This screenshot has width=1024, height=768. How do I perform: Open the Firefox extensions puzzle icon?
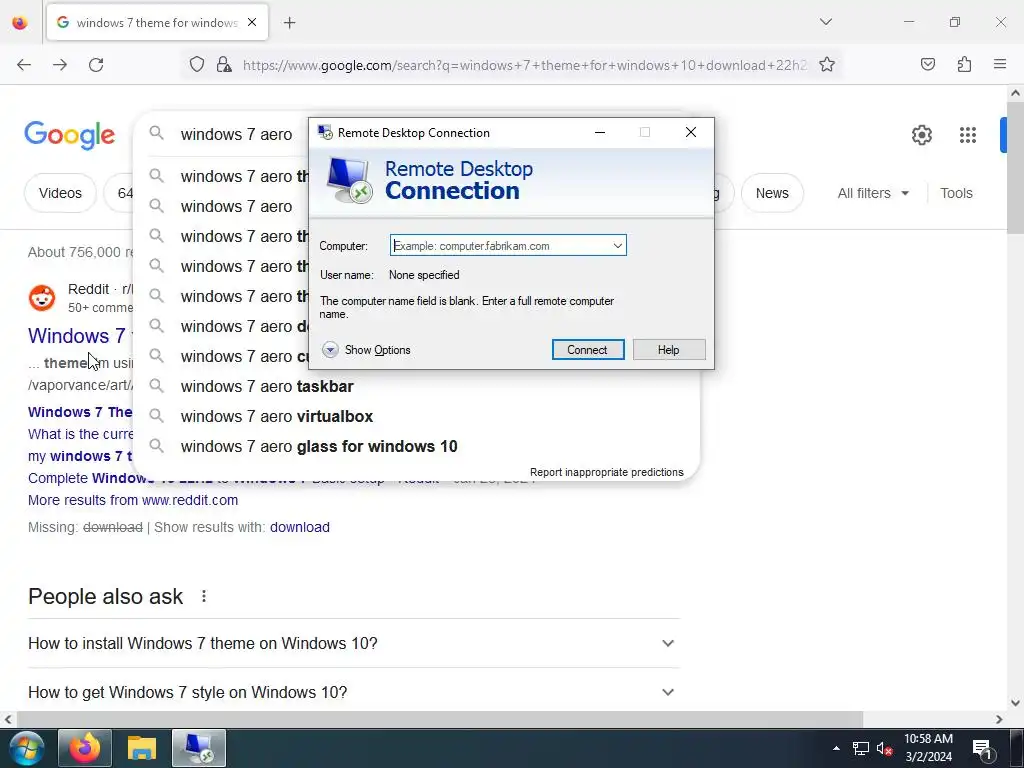[x=964, y=64]
